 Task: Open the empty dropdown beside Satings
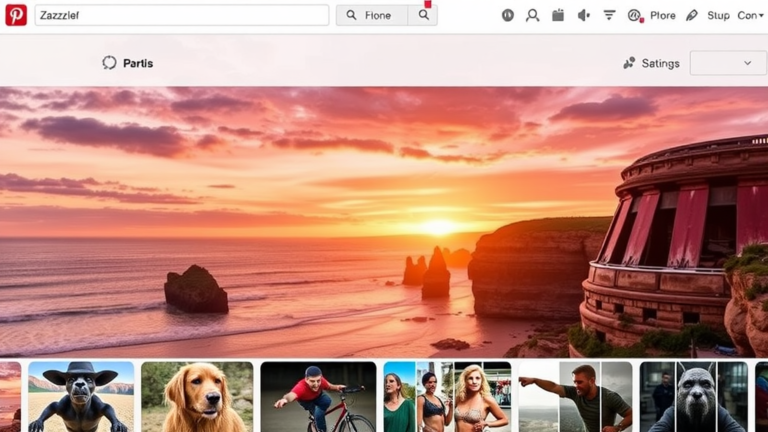tap(727, 63)
